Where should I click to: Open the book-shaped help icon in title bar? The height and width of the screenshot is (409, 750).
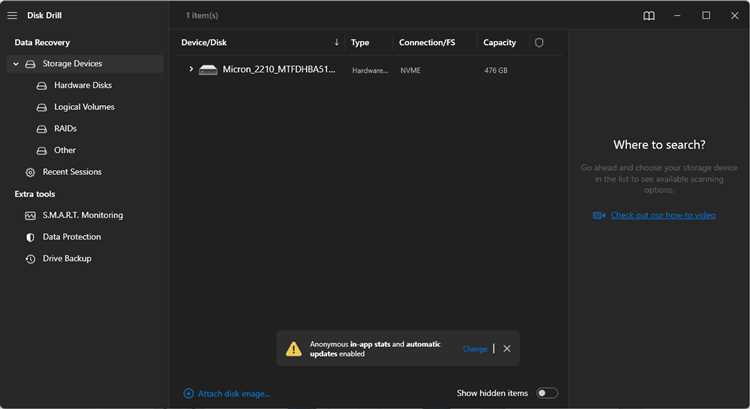[x=649, y=16]
